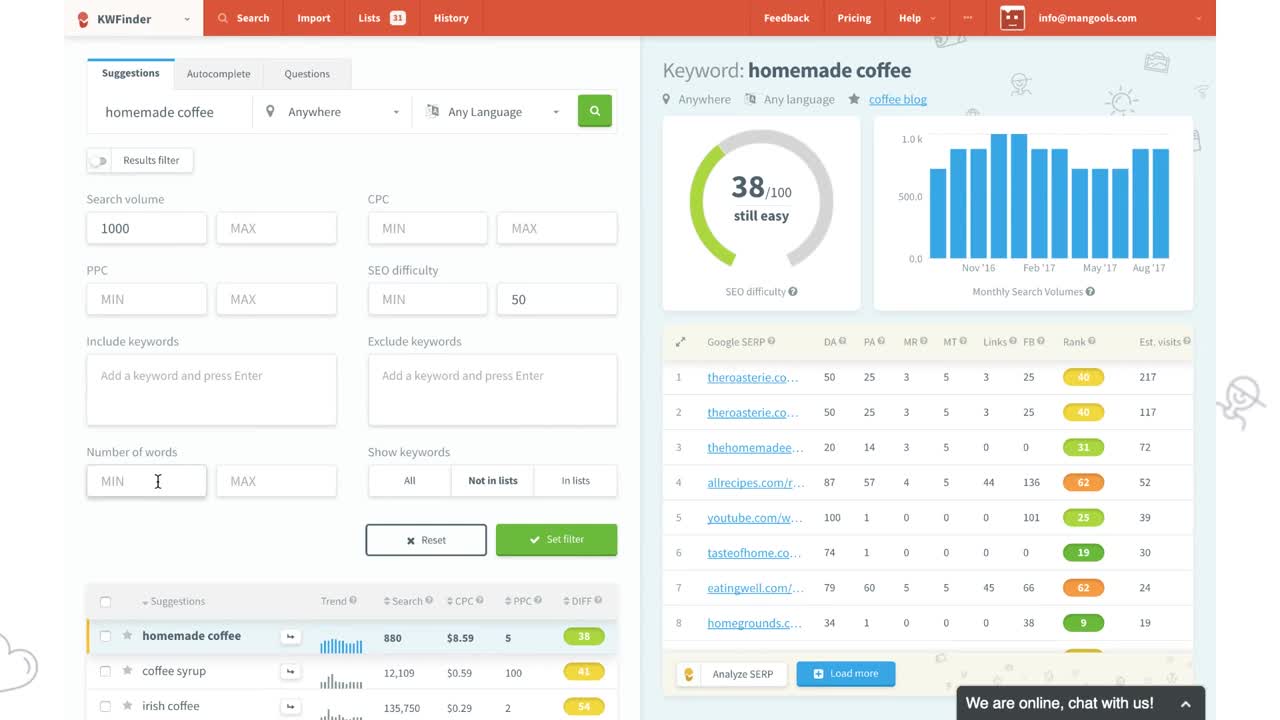Click help icon next to DA column

click(842, 342)
